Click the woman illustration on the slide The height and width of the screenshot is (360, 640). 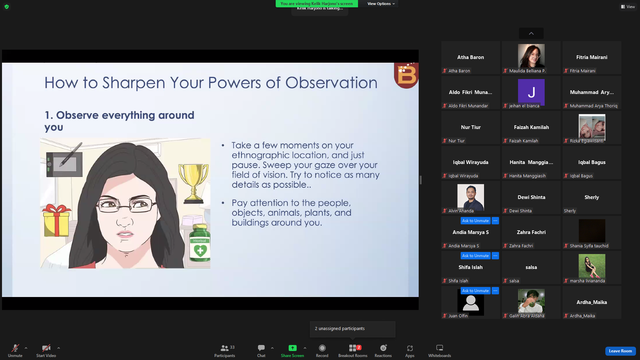point(125,203)
